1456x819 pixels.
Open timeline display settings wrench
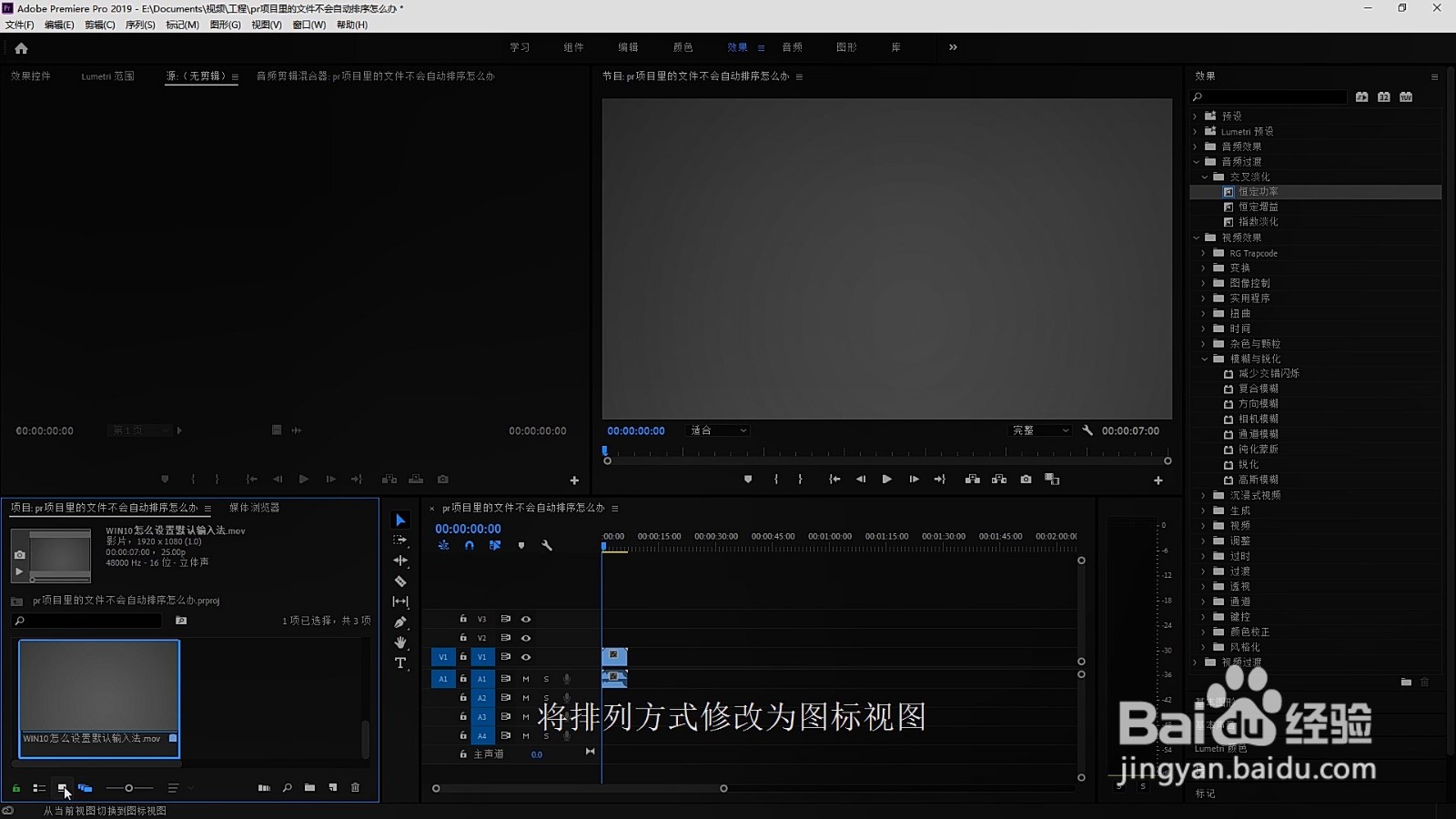click(547, 546)
